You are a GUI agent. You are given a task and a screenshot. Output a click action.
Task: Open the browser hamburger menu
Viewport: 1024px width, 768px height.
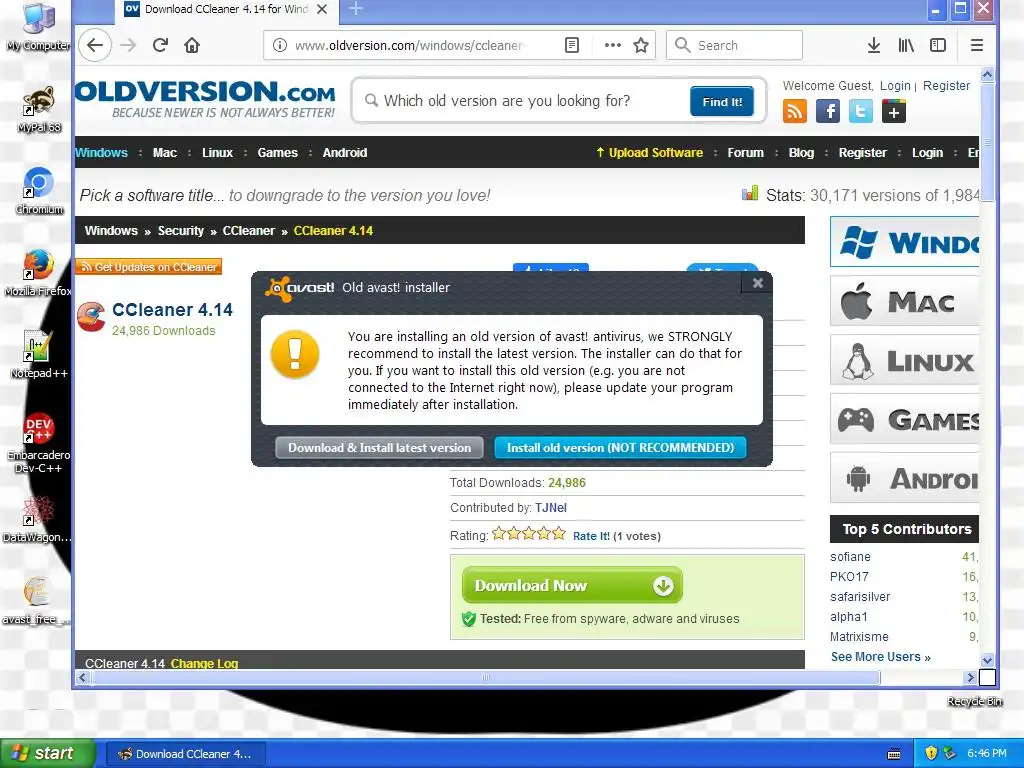tap(977, 45)
